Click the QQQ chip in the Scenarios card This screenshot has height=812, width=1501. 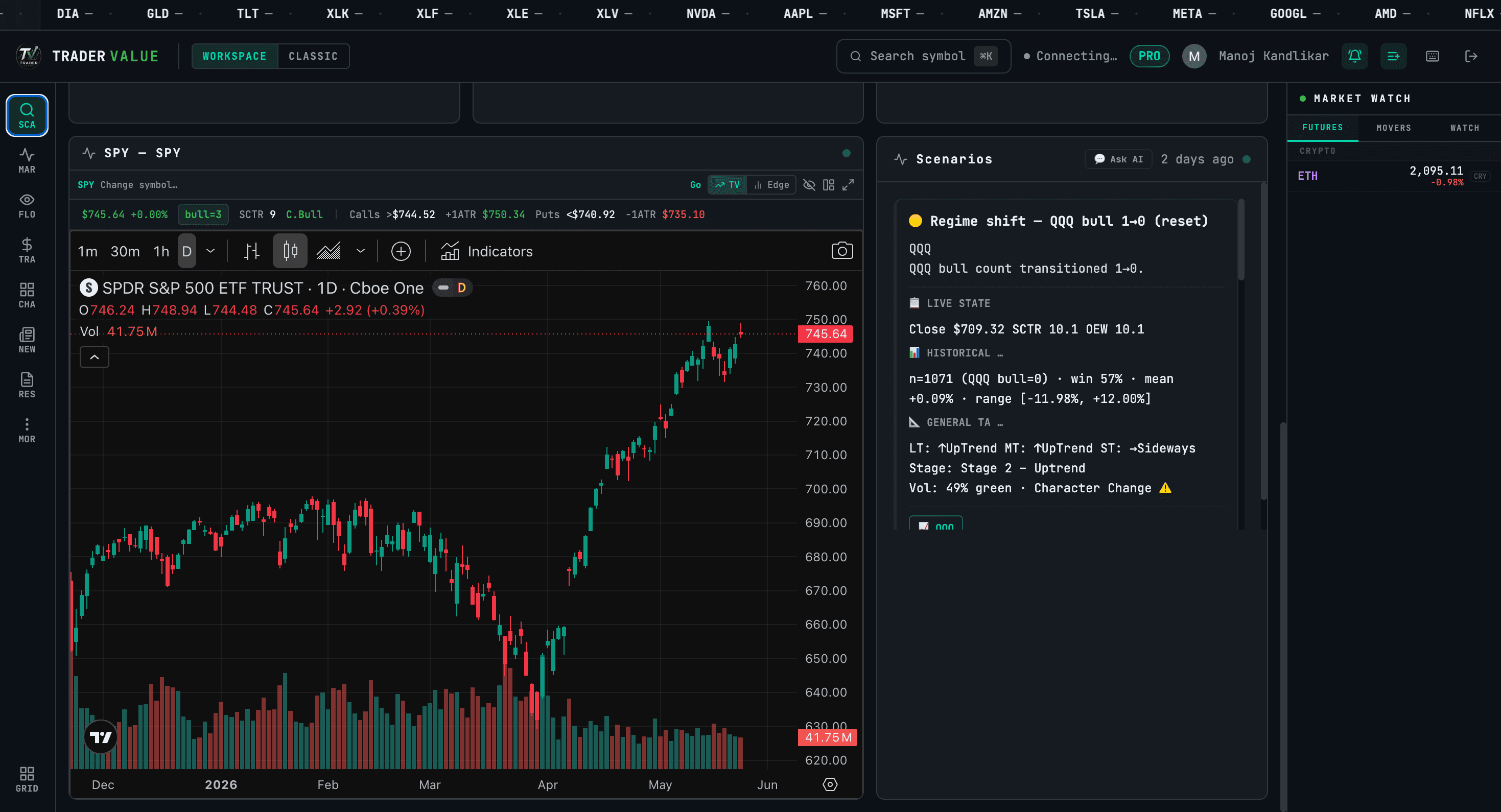coord(936,523)
